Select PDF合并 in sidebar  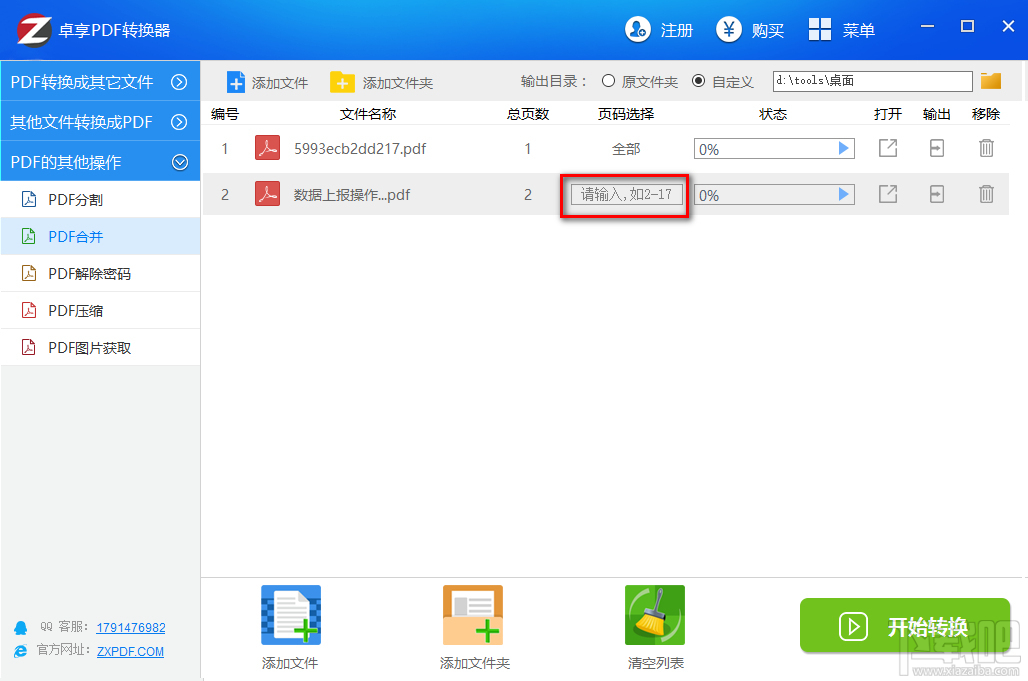point(100,236)
